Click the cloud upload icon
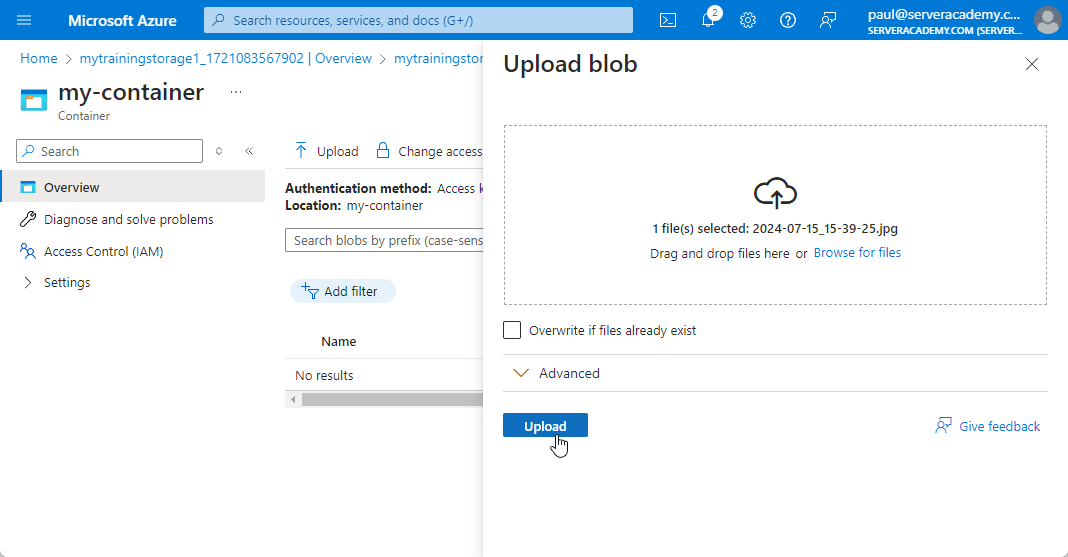 (x=775, y=192)
